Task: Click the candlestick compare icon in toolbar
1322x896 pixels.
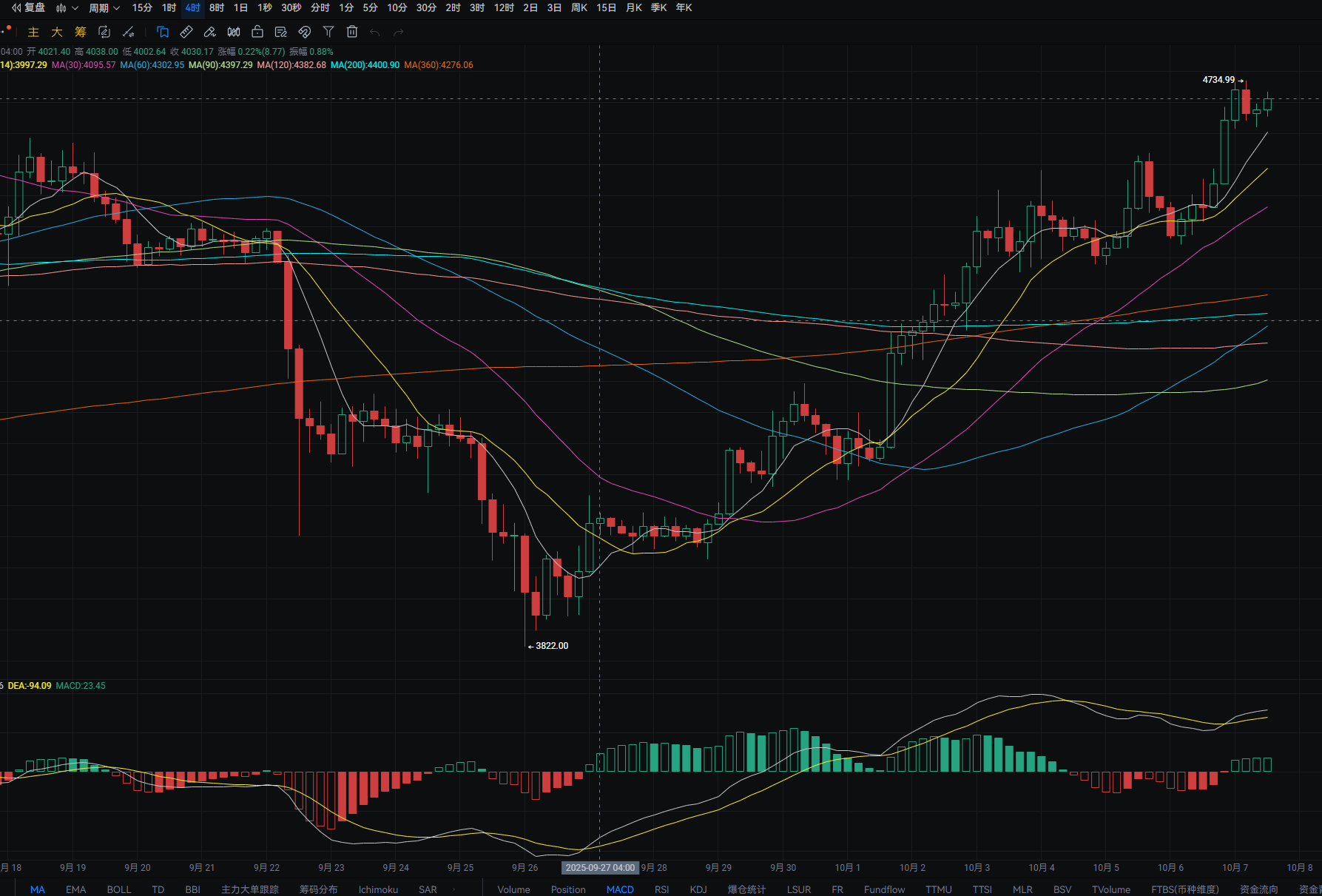Action: pyautogui.click(x=234, y=32)
